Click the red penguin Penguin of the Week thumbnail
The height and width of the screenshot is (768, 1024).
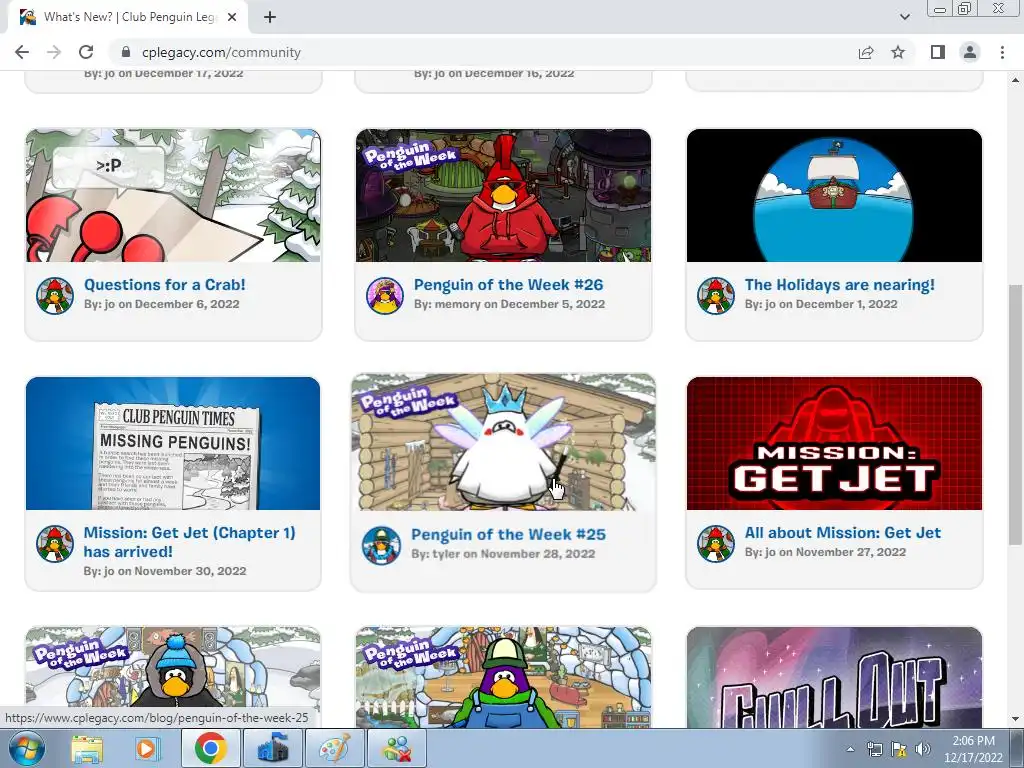point(504,195)
